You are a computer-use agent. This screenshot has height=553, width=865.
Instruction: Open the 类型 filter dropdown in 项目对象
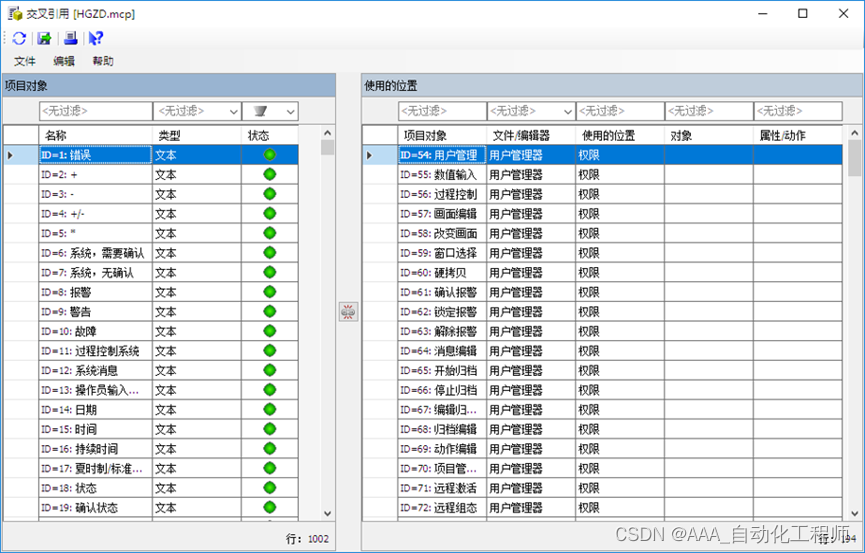(234, 111)
